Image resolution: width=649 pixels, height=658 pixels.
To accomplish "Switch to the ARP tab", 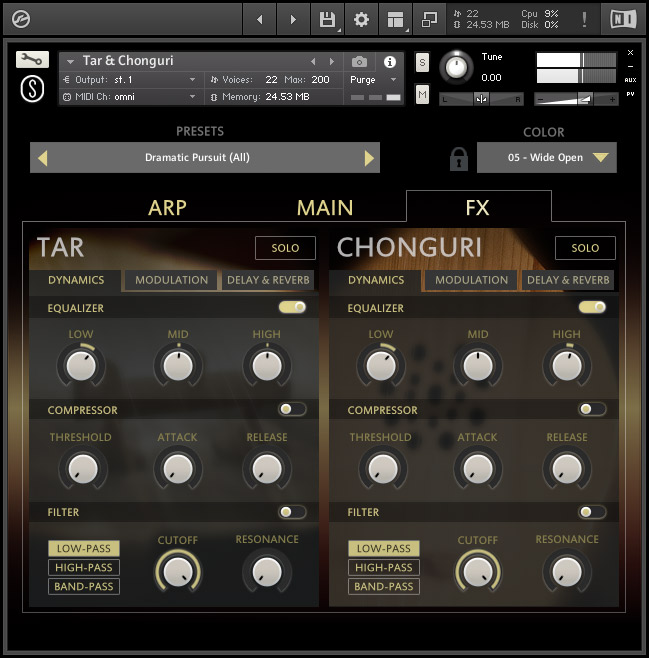I will point(167,208).
